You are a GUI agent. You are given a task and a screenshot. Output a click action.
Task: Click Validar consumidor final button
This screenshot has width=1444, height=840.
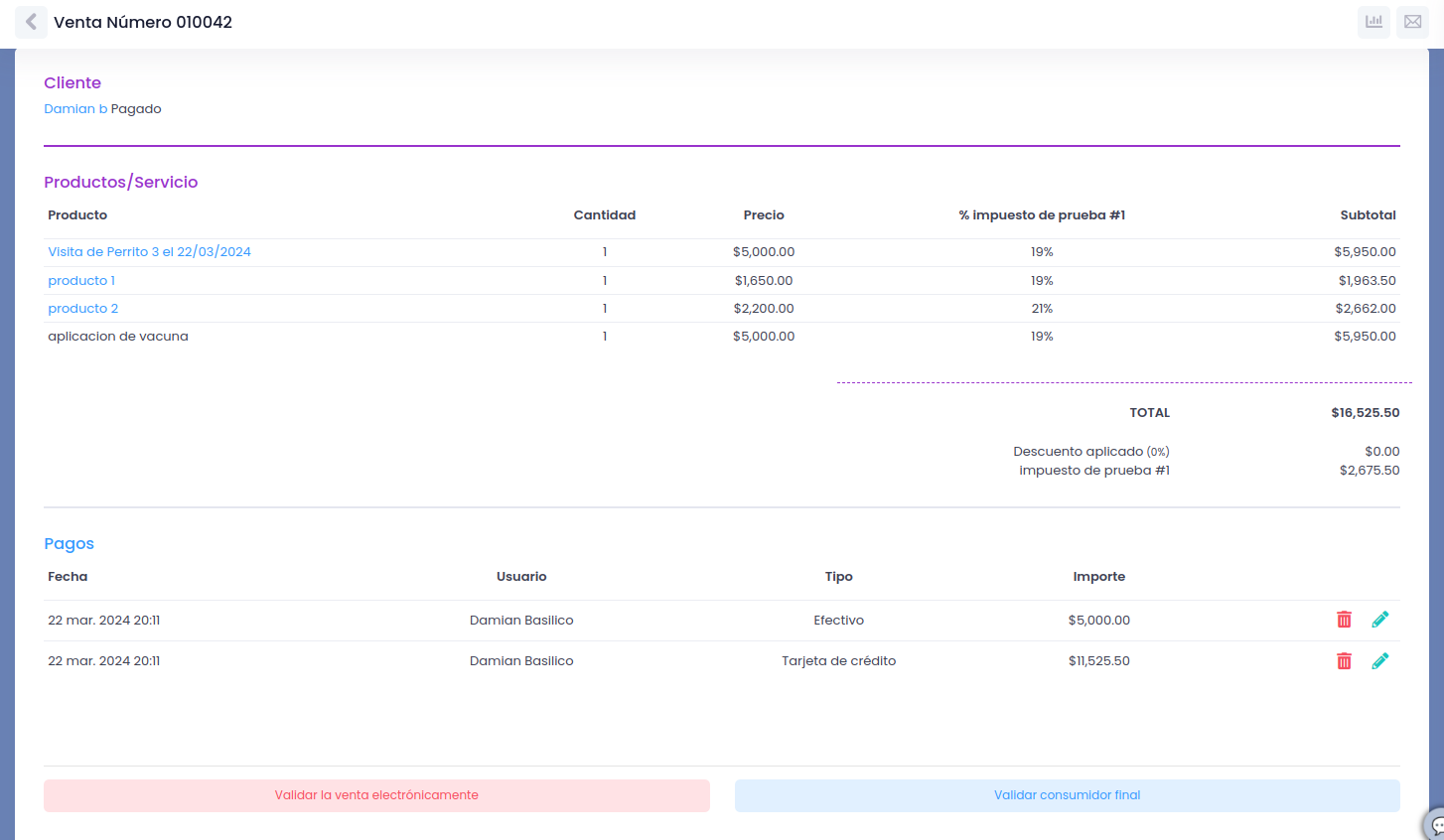point(1068,795)
